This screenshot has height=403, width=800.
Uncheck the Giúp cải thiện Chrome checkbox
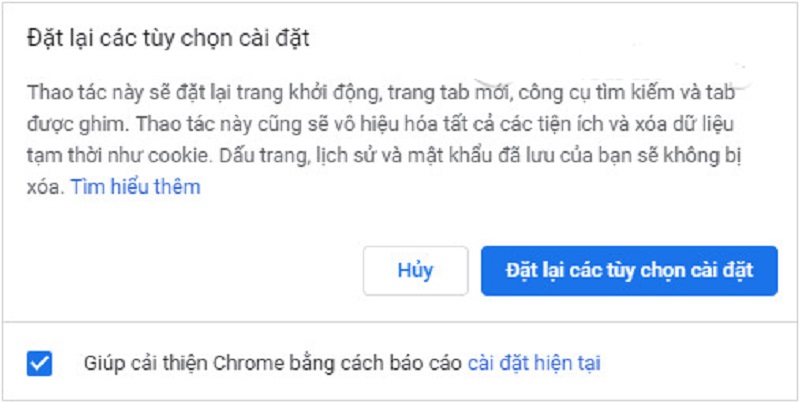(x=39, y=363)
